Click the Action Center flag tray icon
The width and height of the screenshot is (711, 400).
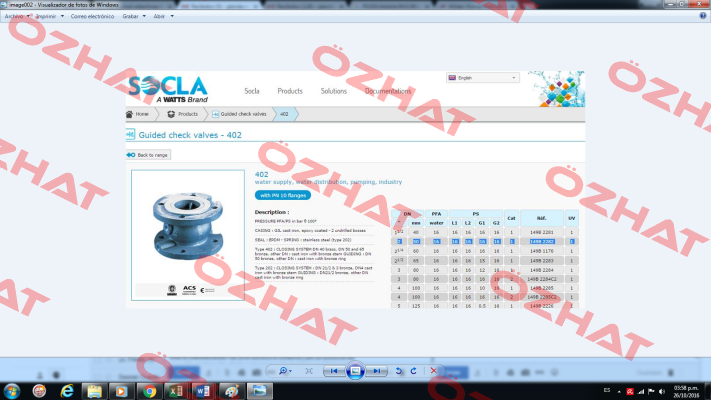click(x=651, y=391)
